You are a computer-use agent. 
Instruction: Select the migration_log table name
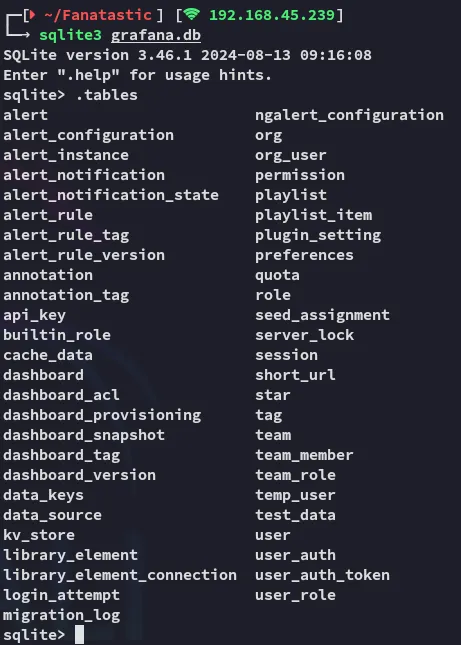click(x=62, y=615)
